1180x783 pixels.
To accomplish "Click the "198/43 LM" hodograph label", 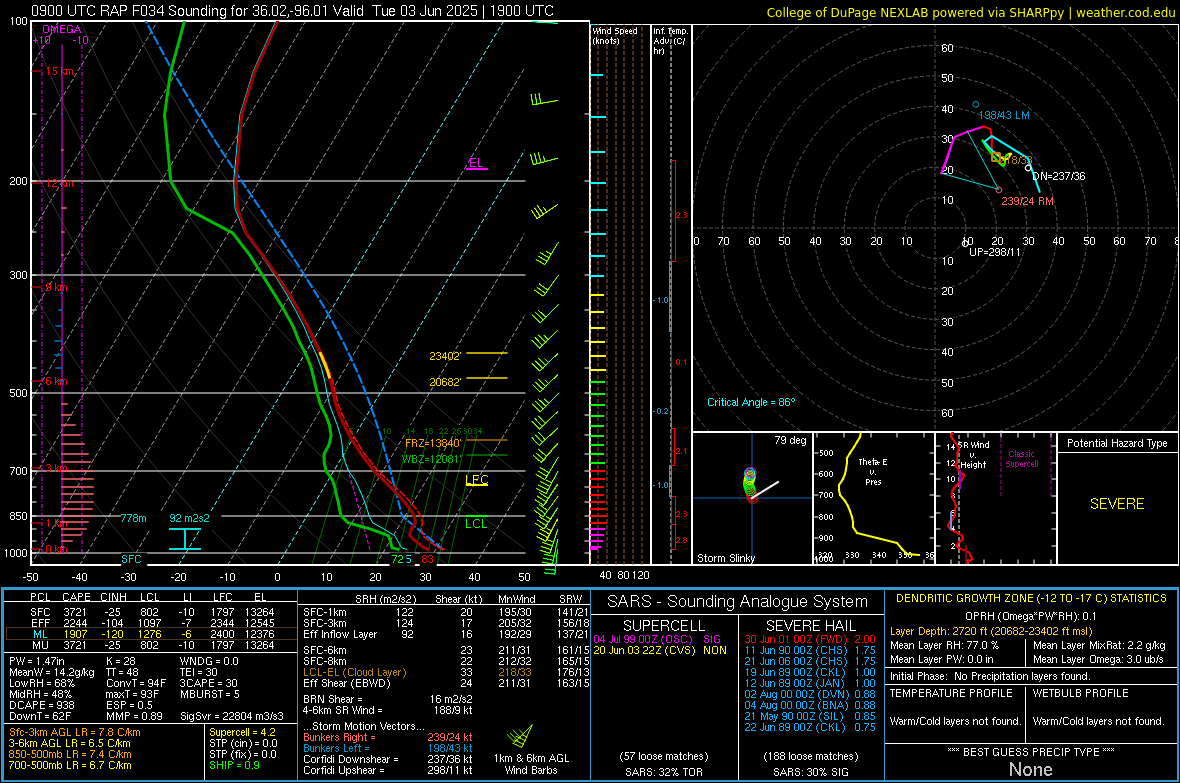I will pos(1004,115).
